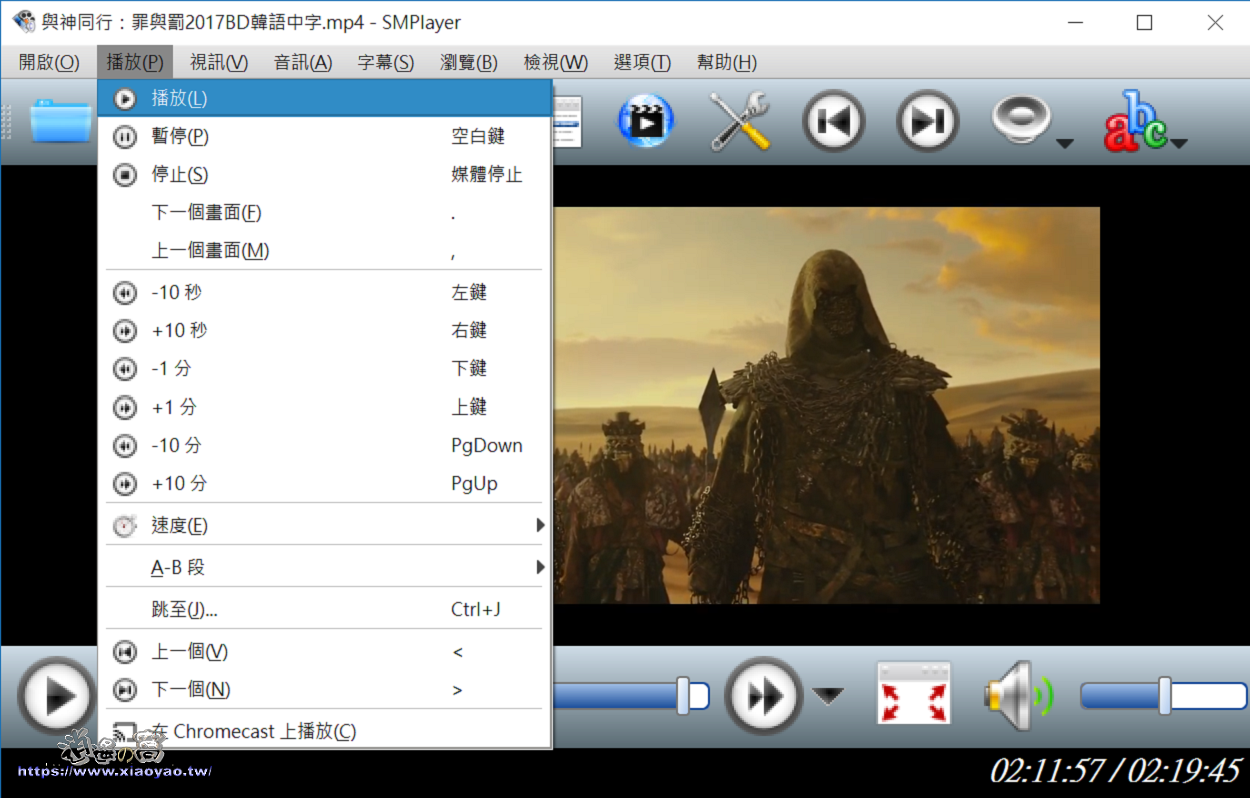Select 暫停(P) menu entry
This screenshot has width=1250, height=798.
click(325, 136)
